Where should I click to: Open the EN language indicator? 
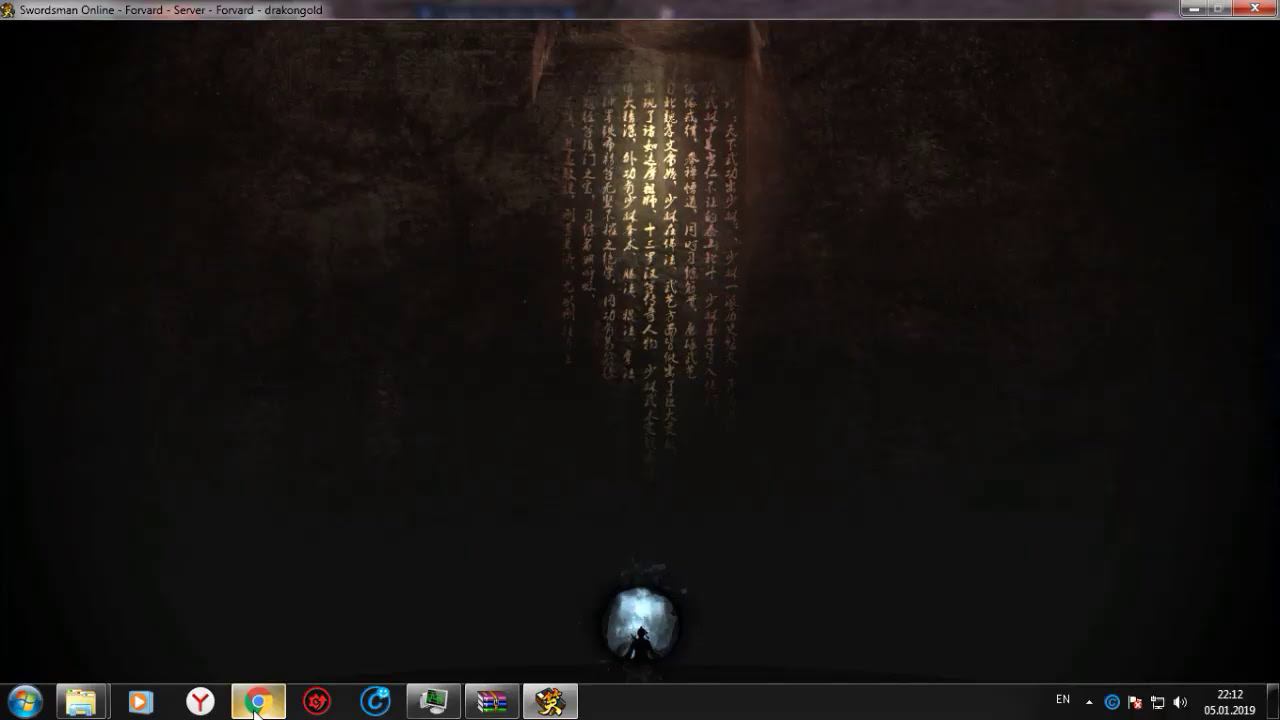coord(1063,700)
